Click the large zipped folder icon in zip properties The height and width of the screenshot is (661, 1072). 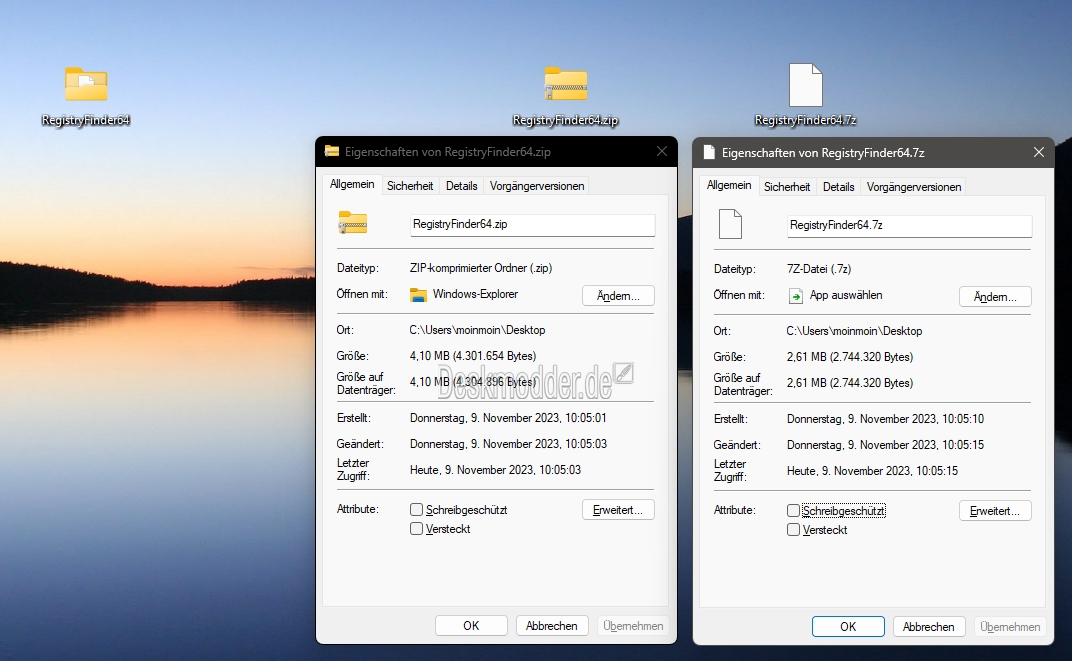point(353,223)
